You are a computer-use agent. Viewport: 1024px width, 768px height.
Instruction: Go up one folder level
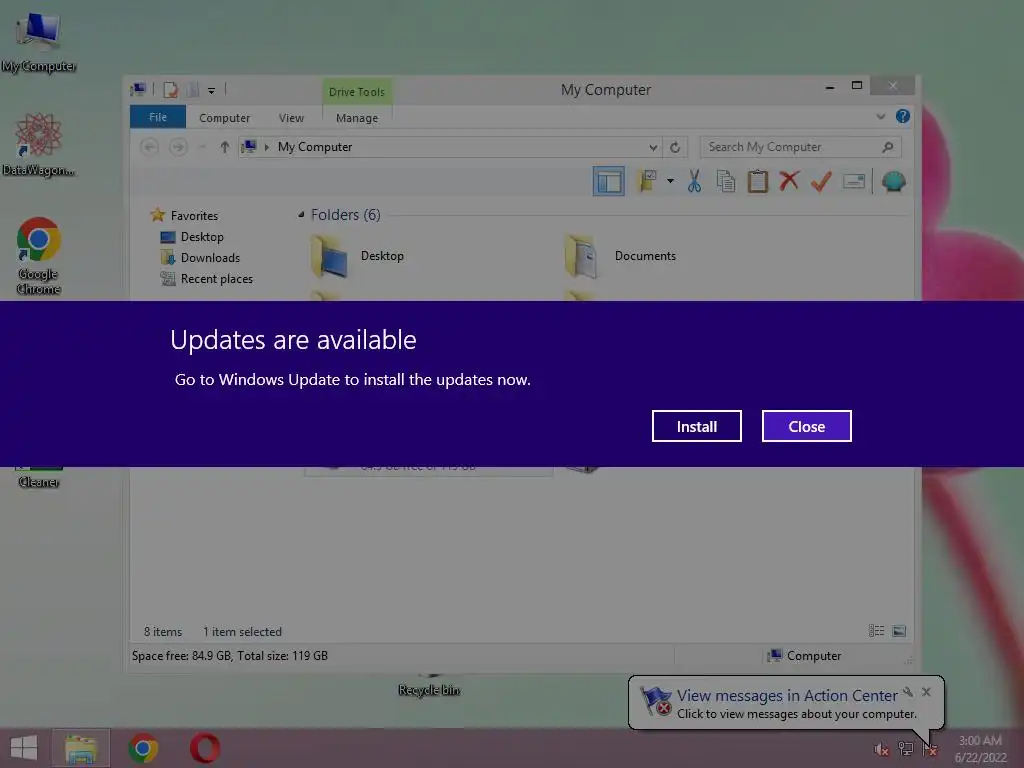click(x=225, y=147)
